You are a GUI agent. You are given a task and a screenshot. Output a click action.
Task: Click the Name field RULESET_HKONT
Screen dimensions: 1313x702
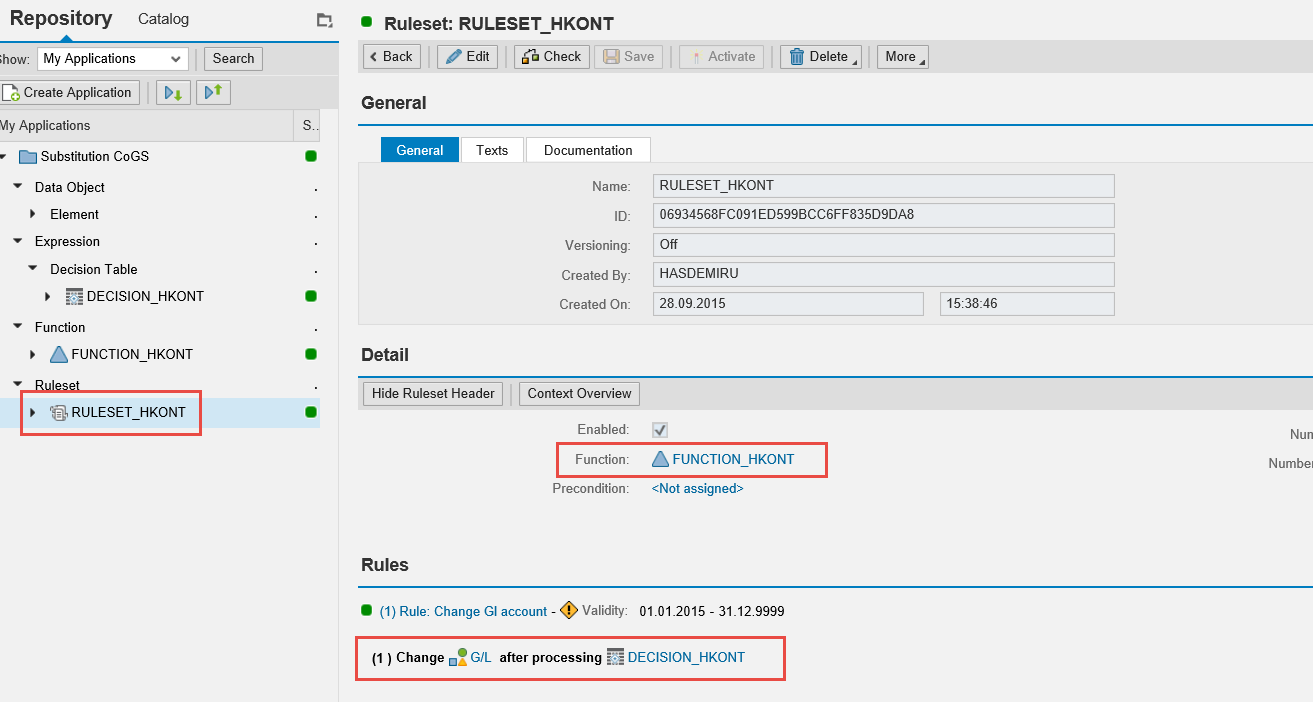tap(883, 186)
